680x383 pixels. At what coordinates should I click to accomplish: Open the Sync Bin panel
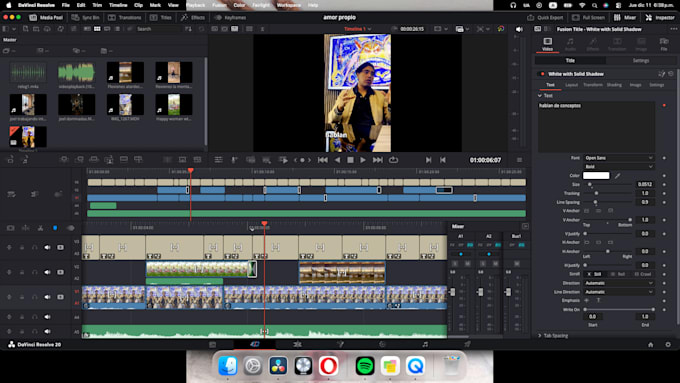(x=86, y=18)
